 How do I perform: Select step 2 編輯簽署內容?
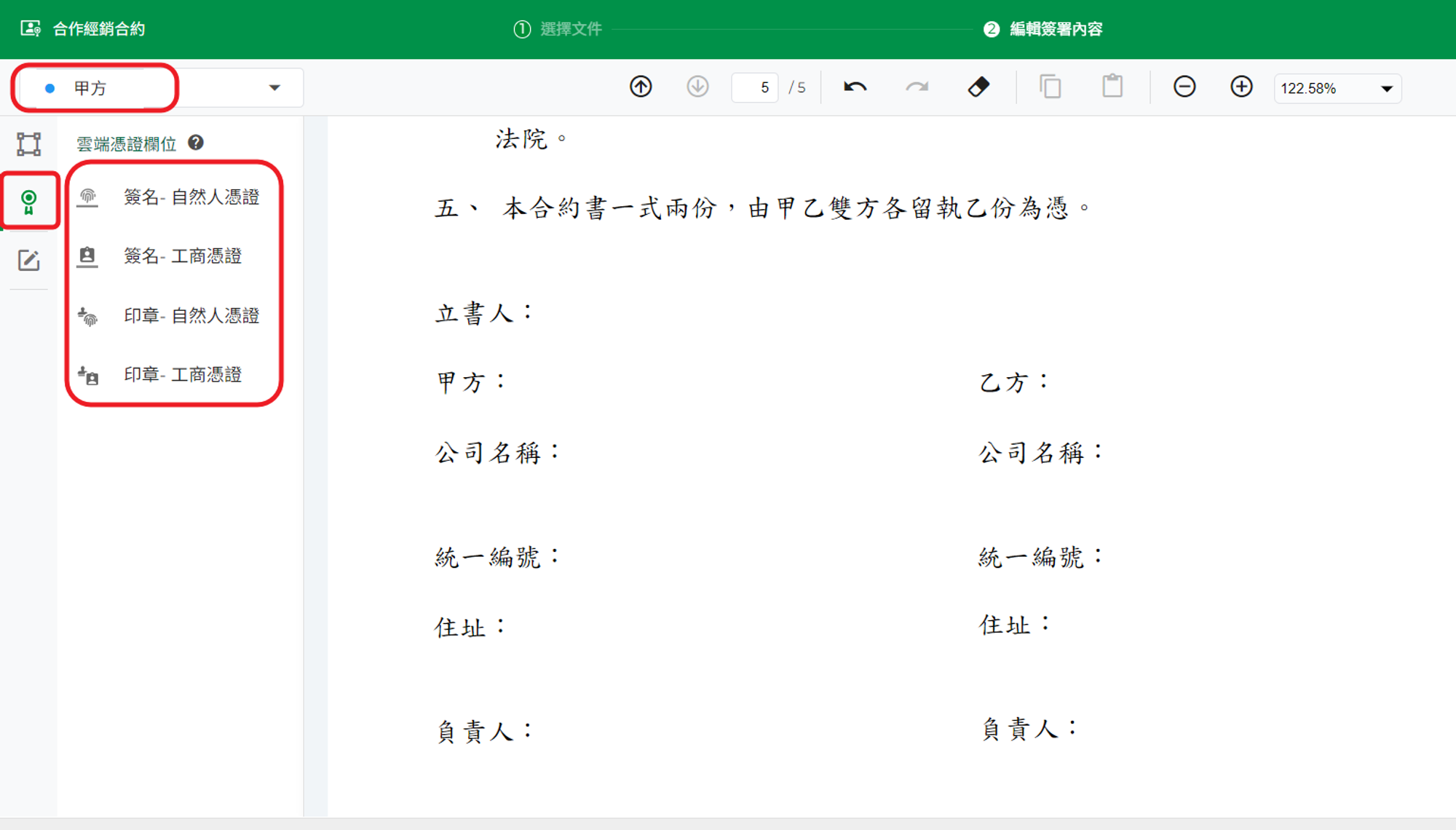(x=1043, y=29)
